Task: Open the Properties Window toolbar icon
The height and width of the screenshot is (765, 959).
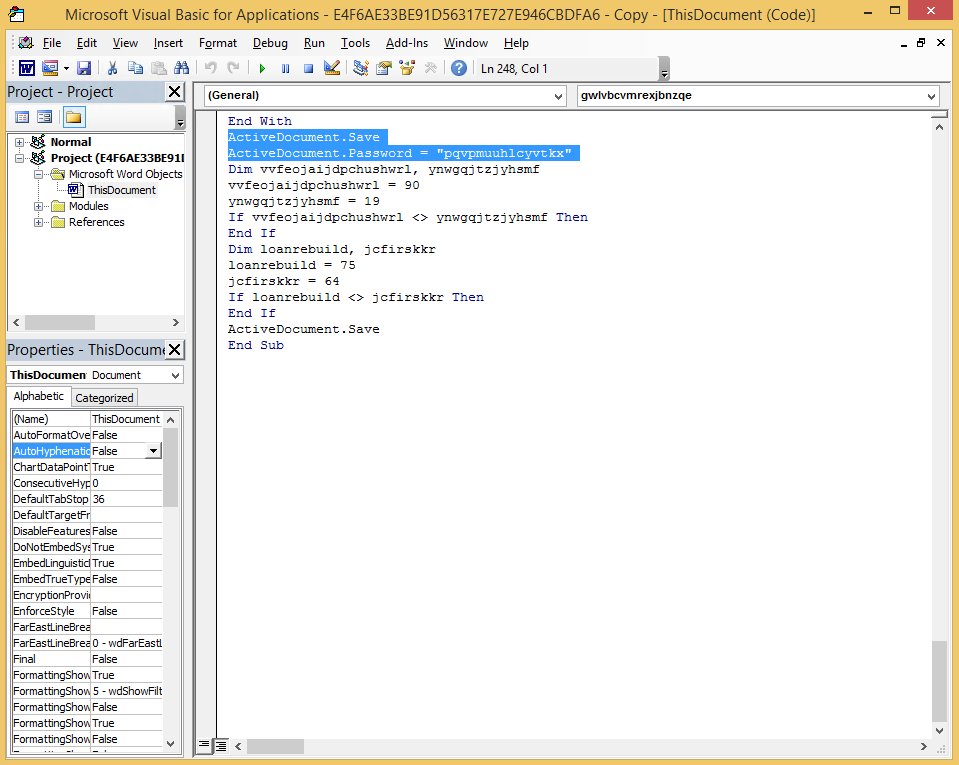Action: pos(384,68)
